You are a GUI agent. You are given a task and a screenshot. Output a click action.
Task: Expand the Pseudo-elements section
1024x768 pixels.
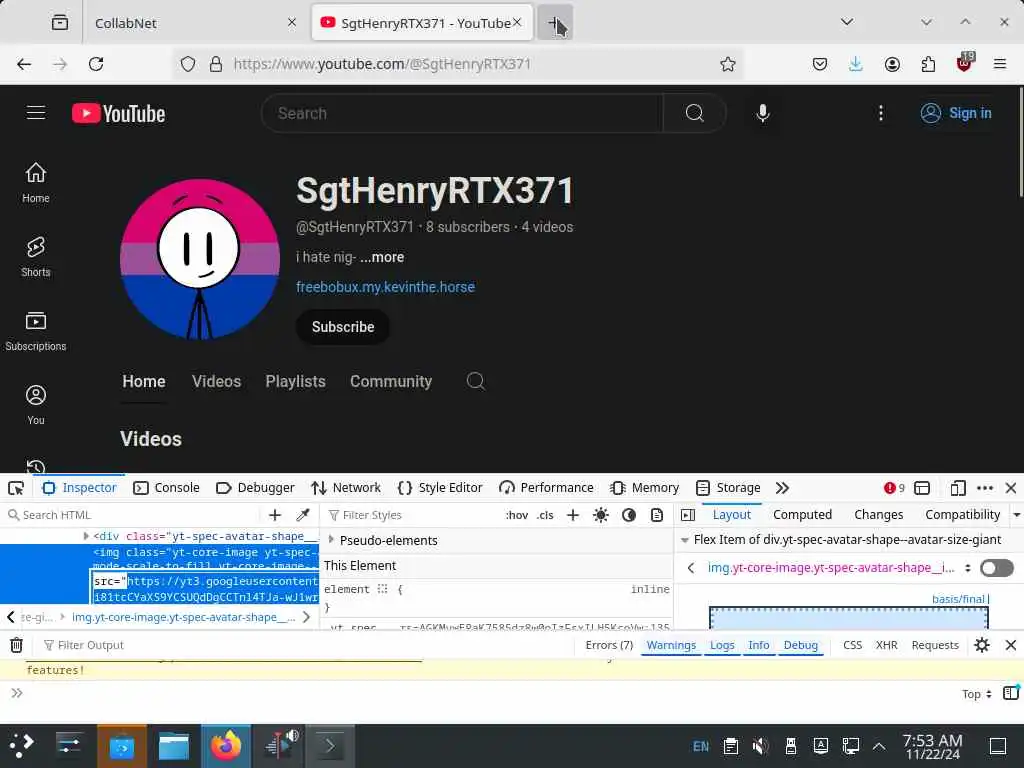point(331,540)
